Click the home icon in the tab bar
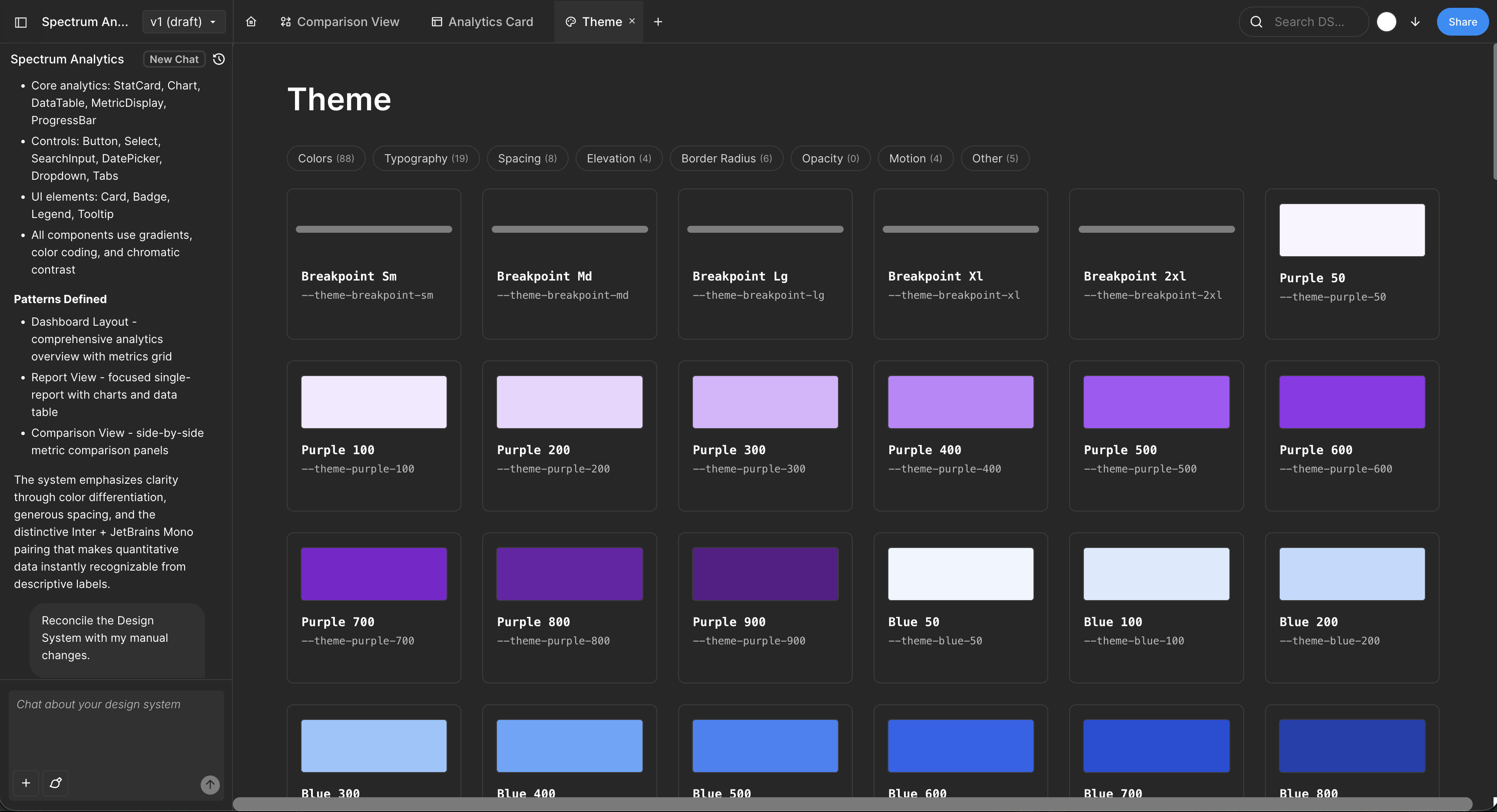Viewport: 1497px width, 812px height. pos(251,21)
